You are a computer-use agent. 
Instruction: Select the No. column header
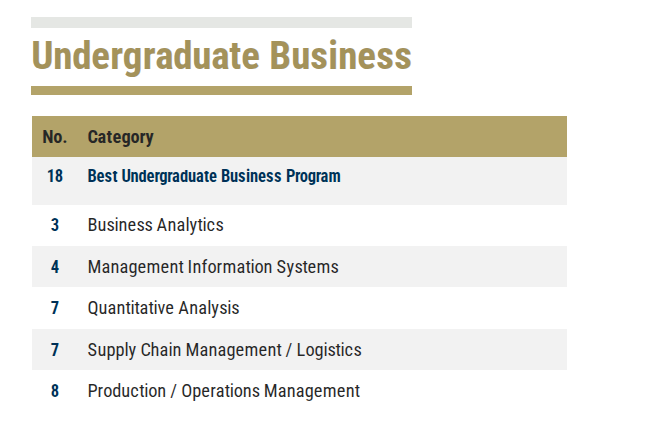(55, 137)
